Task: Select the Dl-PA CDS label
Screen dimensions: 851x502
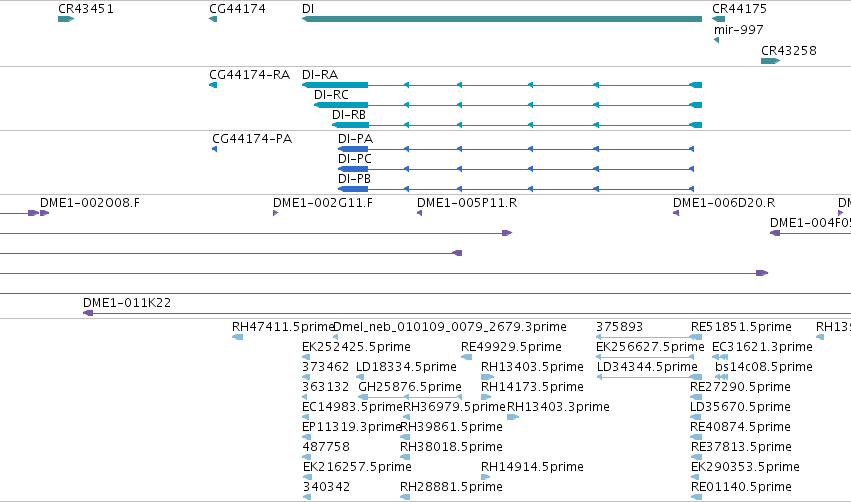Action: [355, 139]
